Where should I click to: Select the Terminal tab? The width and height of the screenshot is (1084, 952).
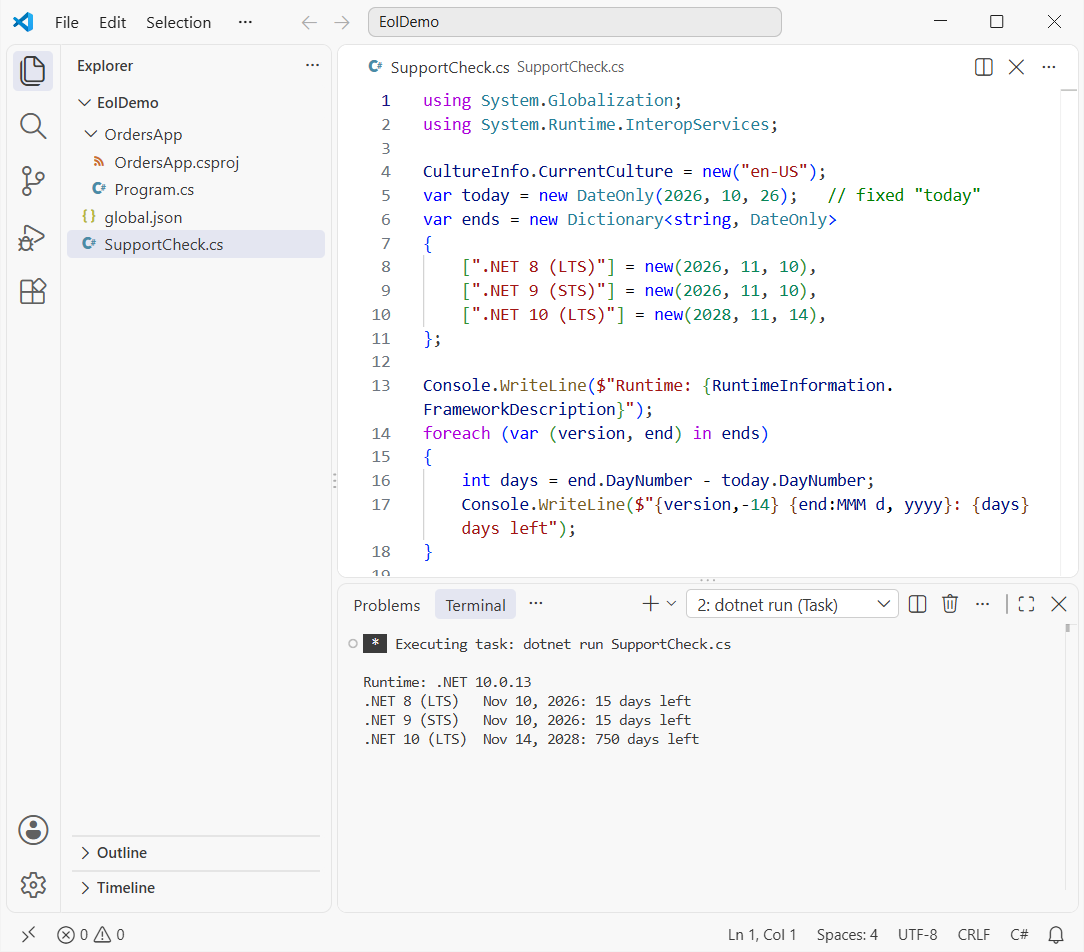pos(475,605)
